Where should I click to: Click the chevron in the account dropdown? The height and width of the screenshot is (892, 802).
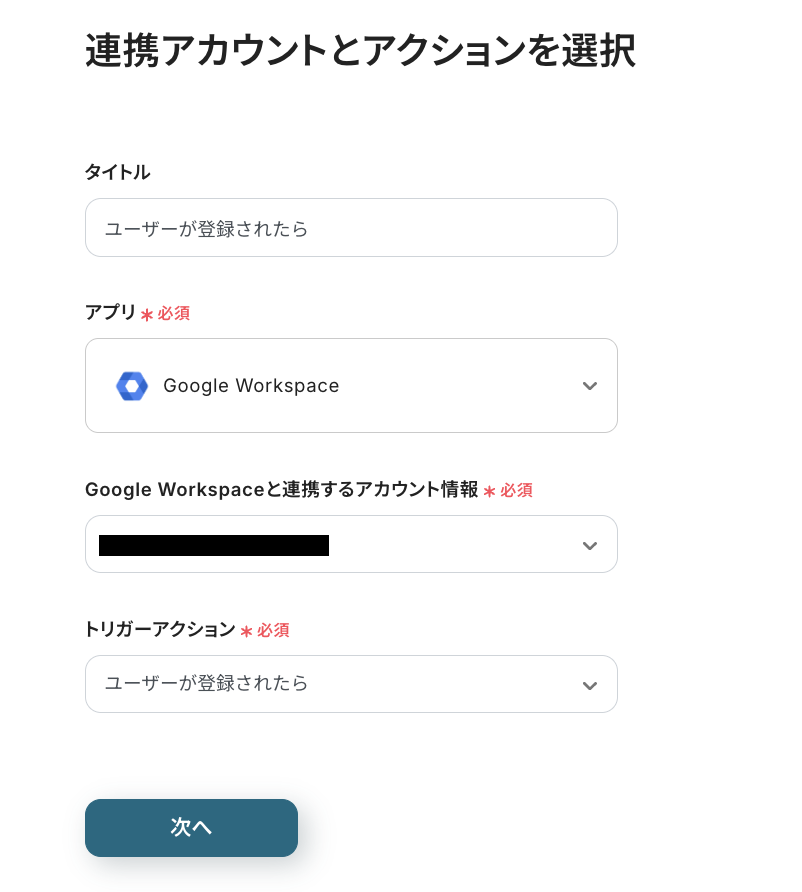pyautogui.click(x=590, y=545)
